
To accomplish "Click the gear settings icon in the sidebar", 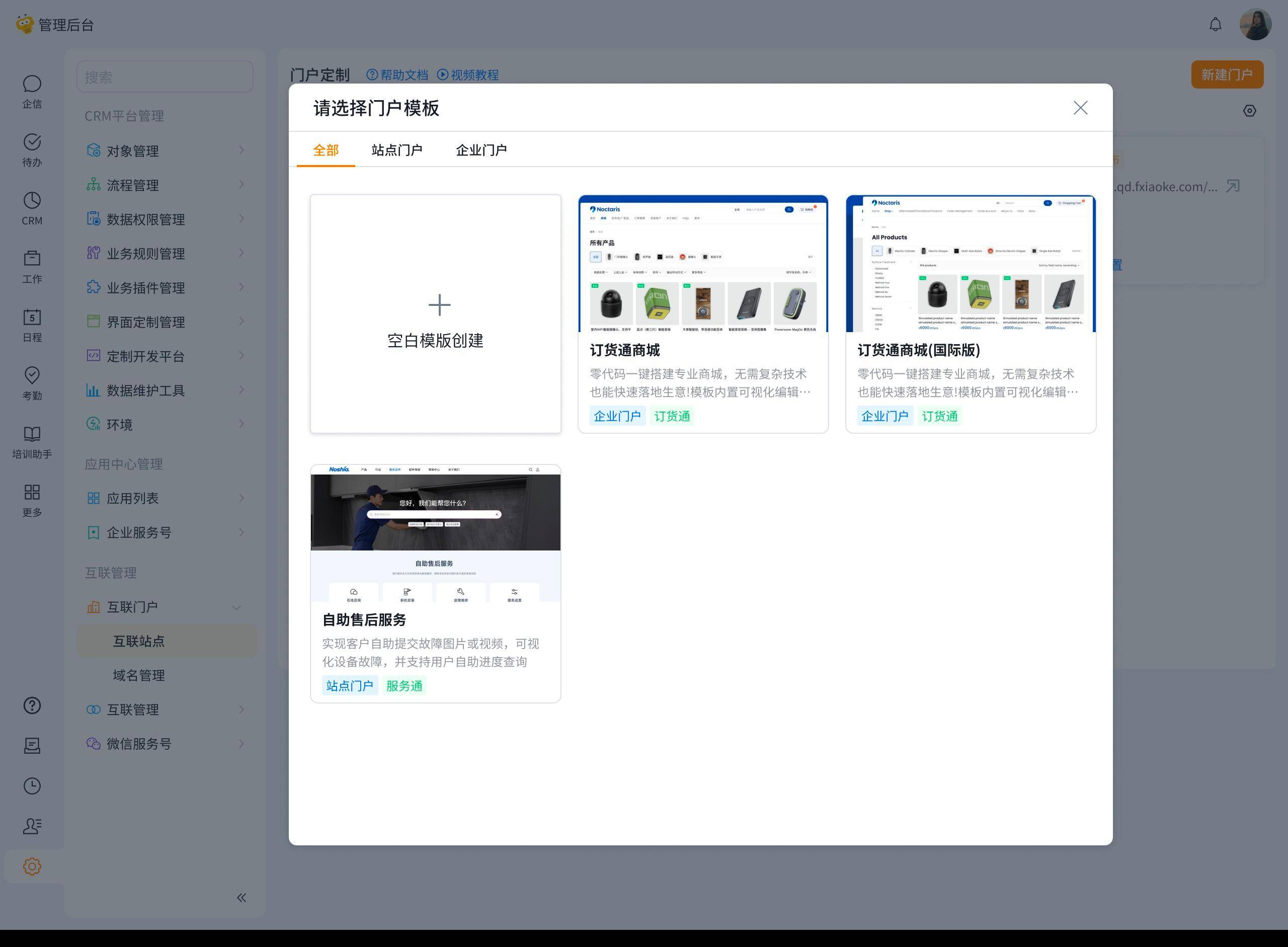I will click(x=32, y=866).
